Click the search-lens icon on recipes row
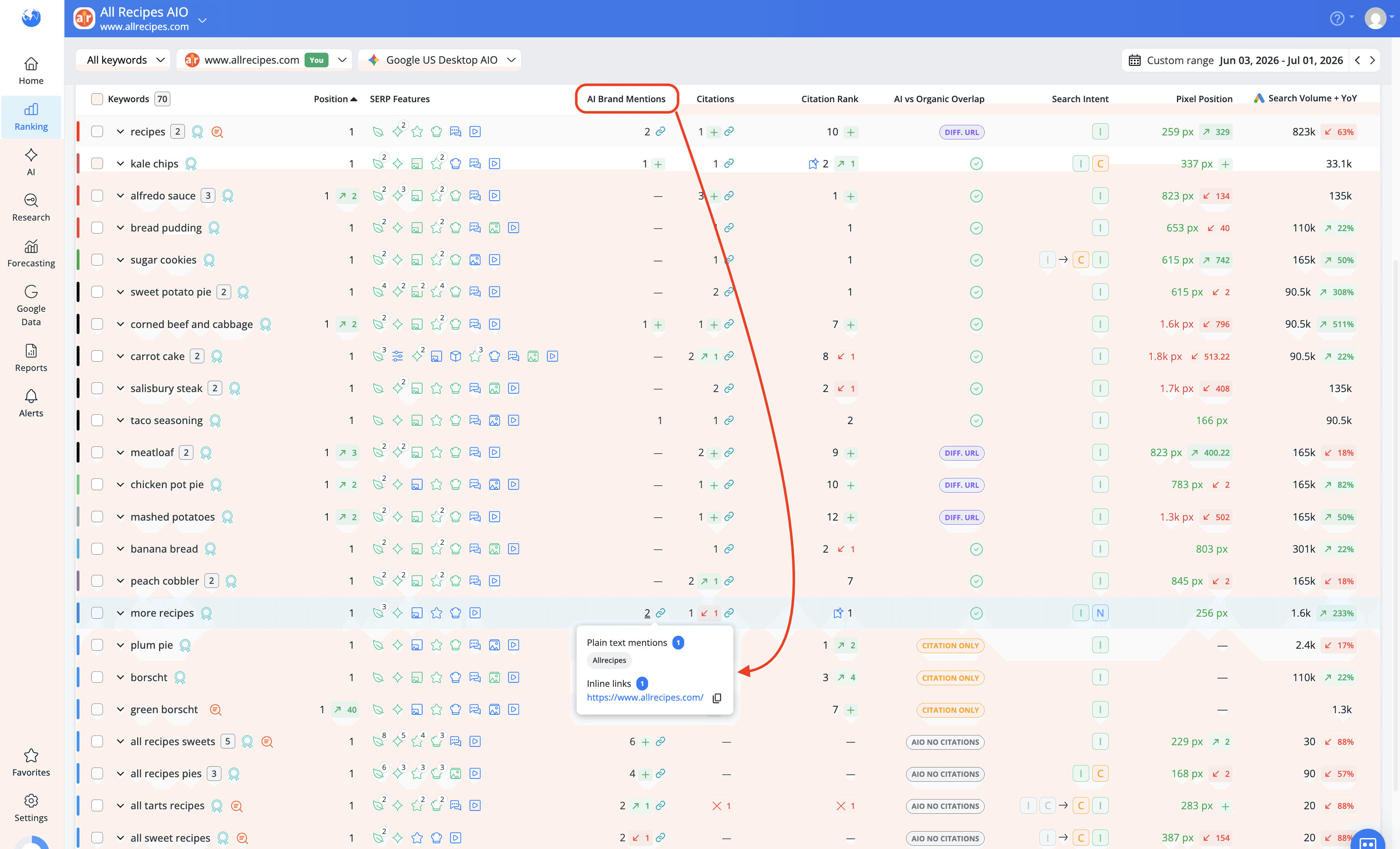Image resolution: width=1400 pixels, height=849 pixels. pyautogui.click(x=217, y=132)
